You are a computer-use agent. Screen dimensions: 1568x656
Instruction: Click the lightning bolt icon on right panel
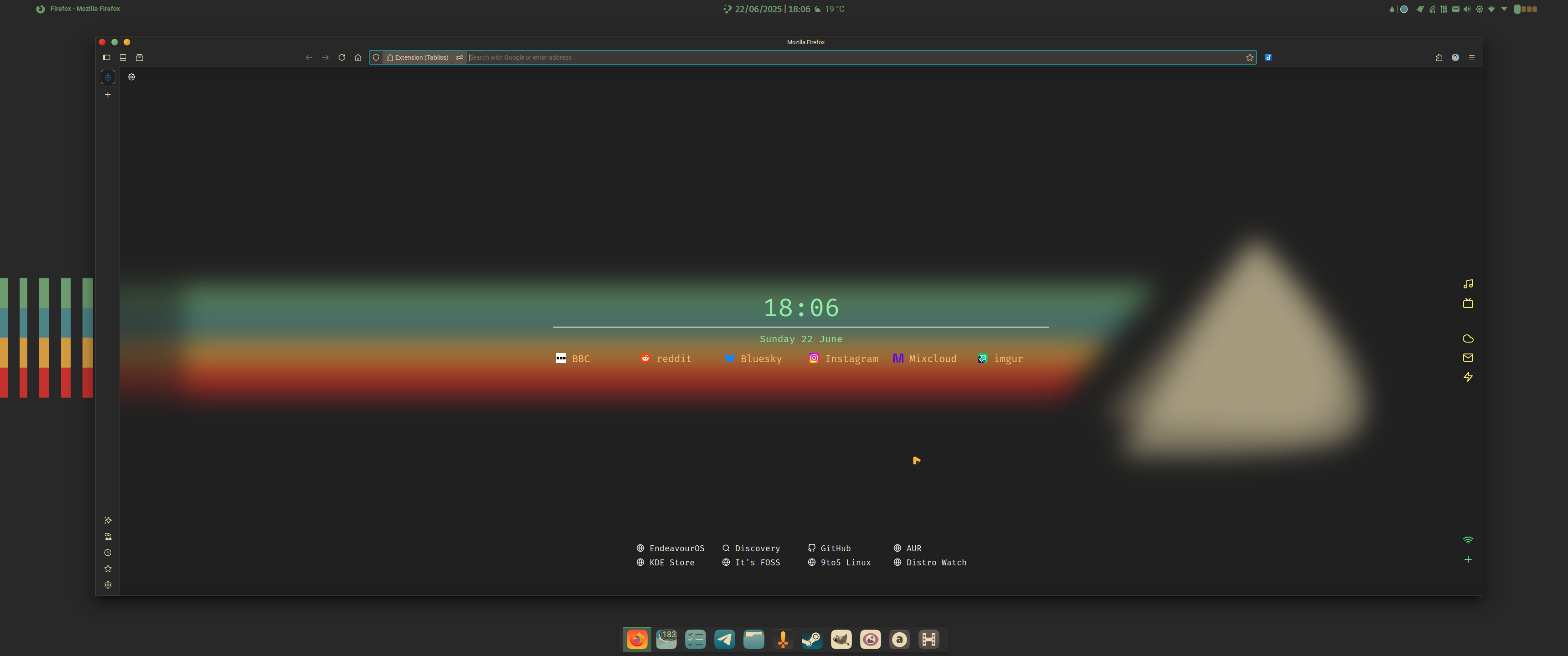pos(1468,377)
